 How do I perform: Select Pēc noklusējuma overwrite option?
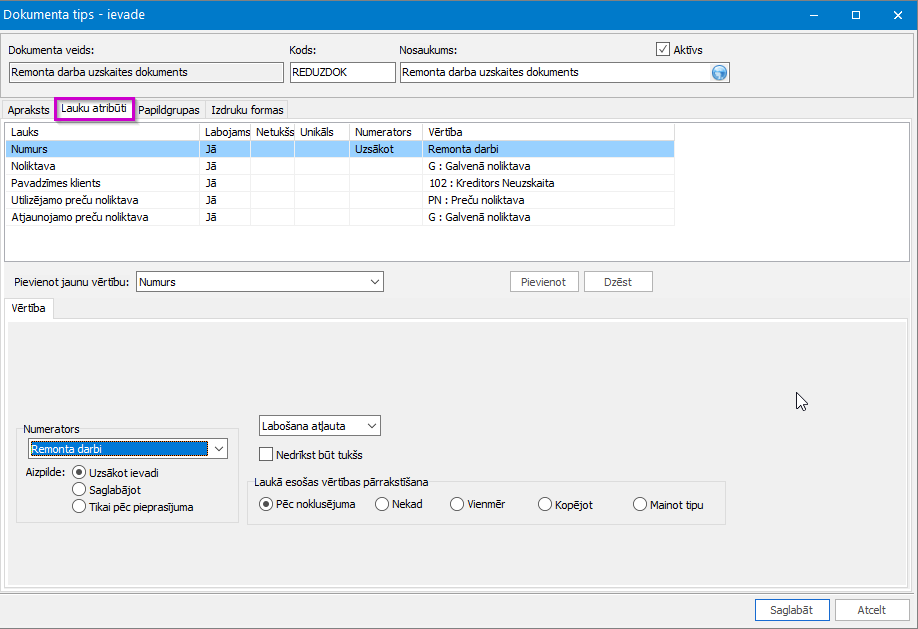[266, 504]
